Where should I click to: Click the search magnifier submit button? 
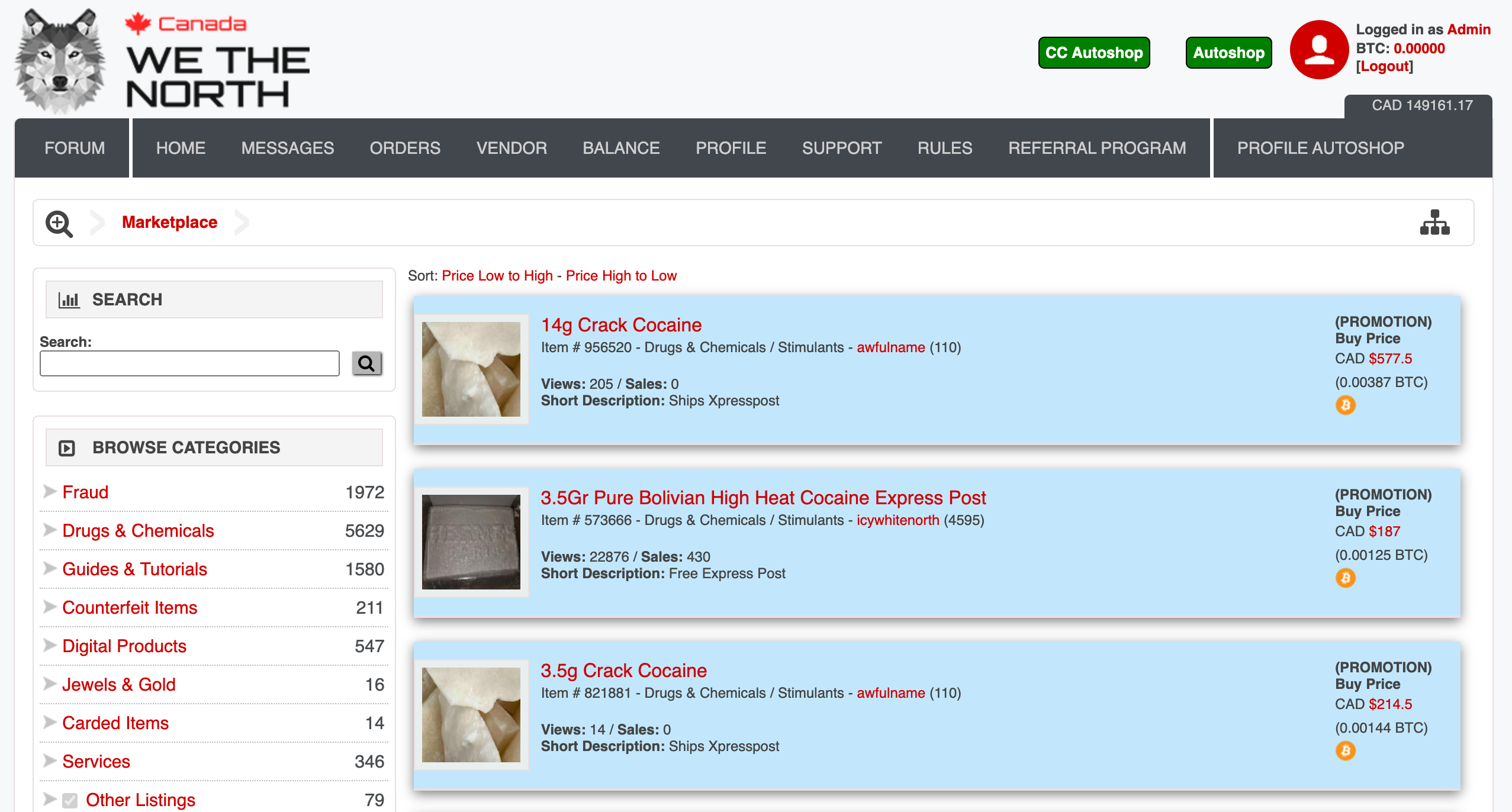point(366,363)
